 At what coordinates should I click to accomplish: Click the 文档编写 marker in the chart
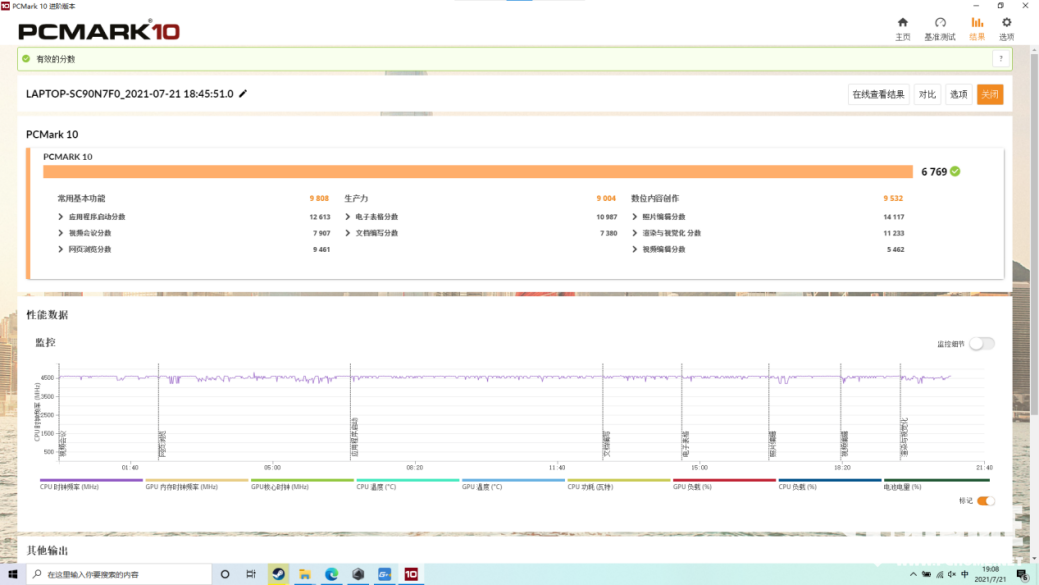(x=606, y=444)
